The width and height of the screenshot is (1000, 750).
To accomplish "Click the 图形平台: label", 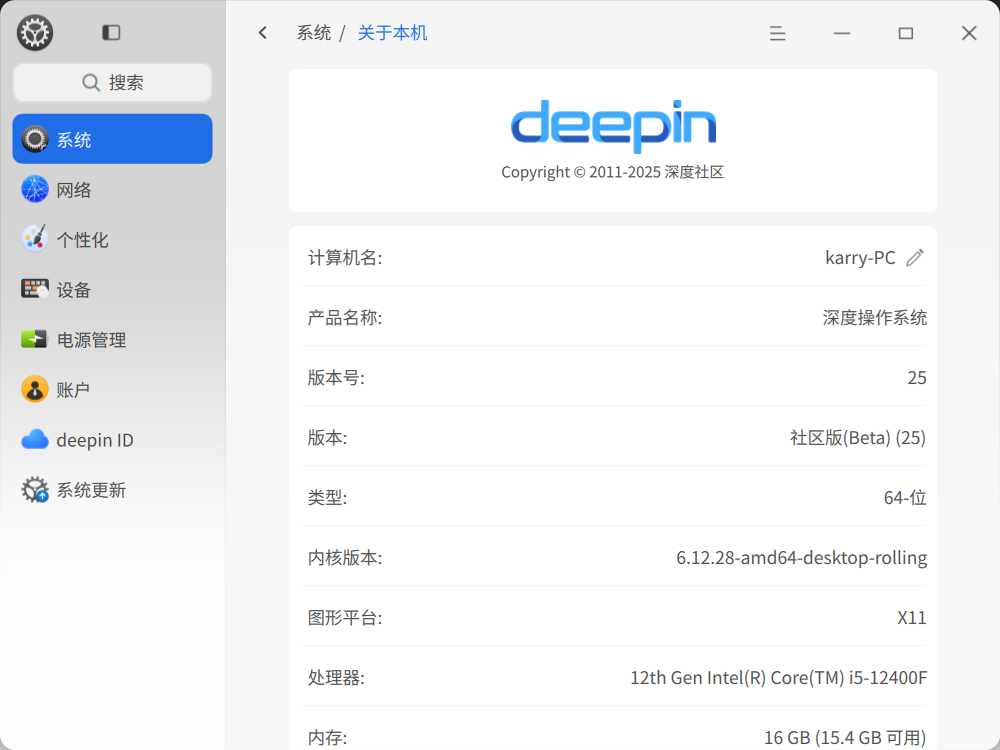I will pos(345,617).
